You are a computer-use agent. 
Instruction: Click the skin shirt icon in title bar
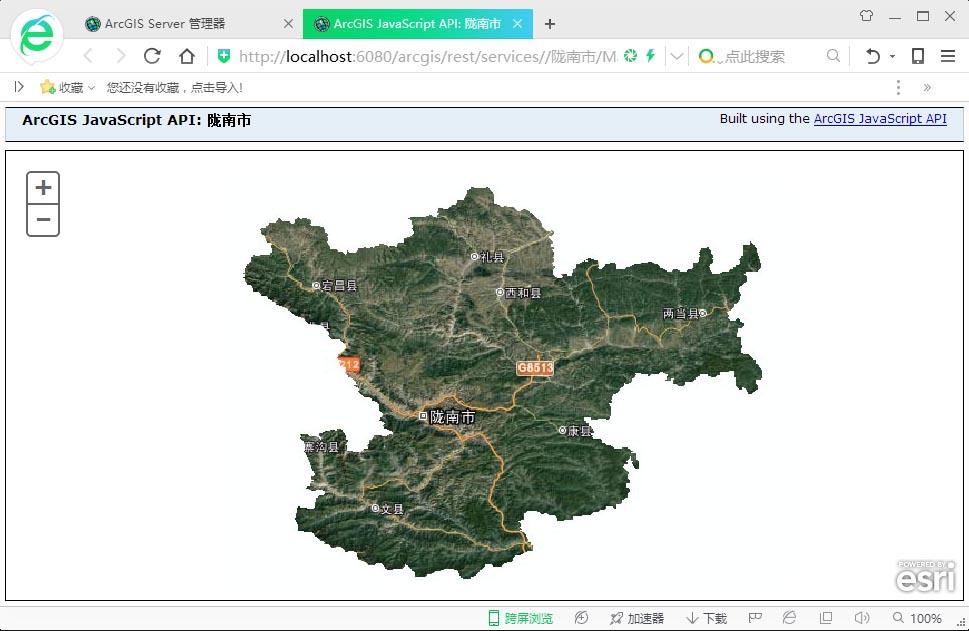pyautogui.click(x=866, y=16)
